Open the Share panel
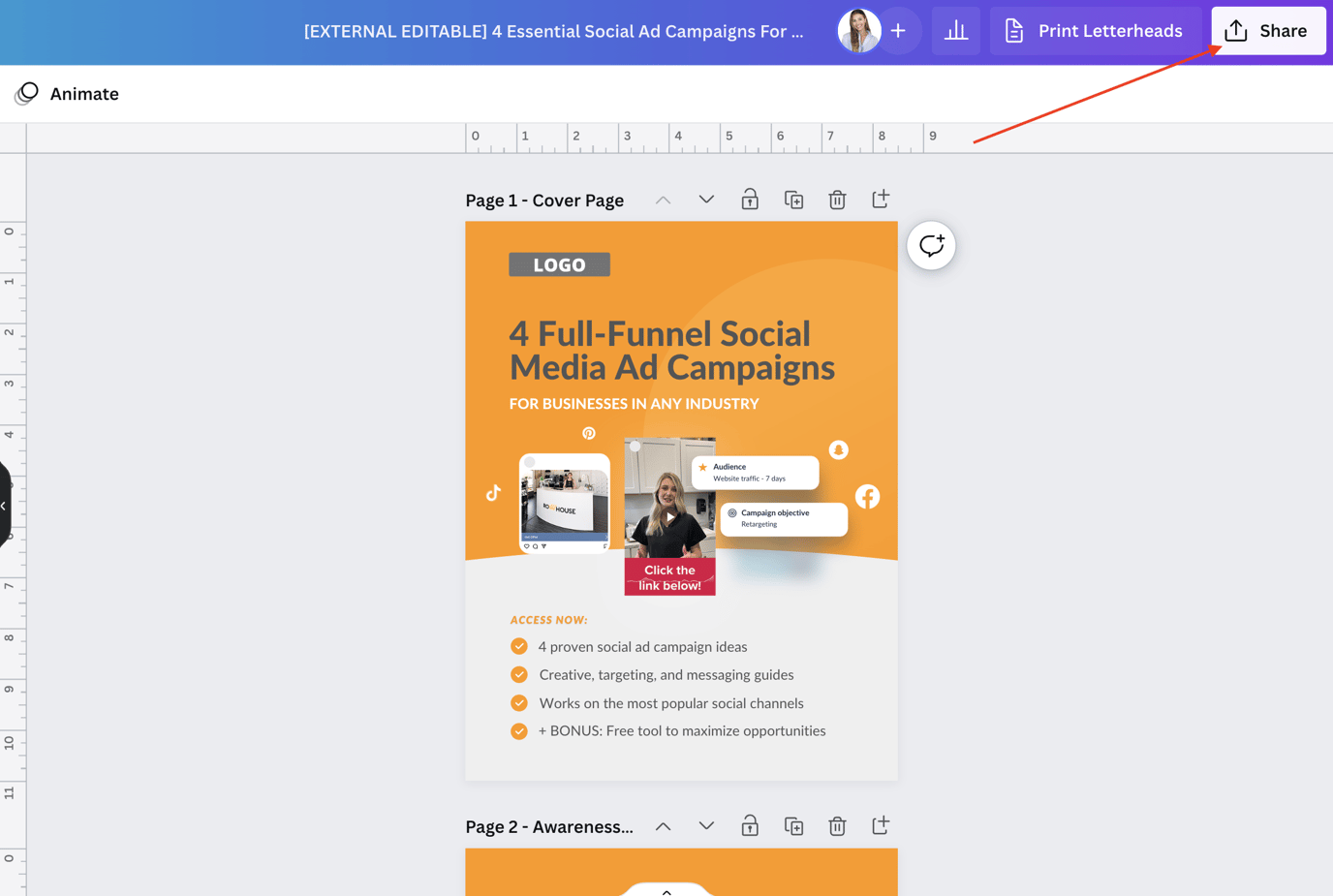The height and width of the screenshot is (896, 1333). [x=1267, y=30]
